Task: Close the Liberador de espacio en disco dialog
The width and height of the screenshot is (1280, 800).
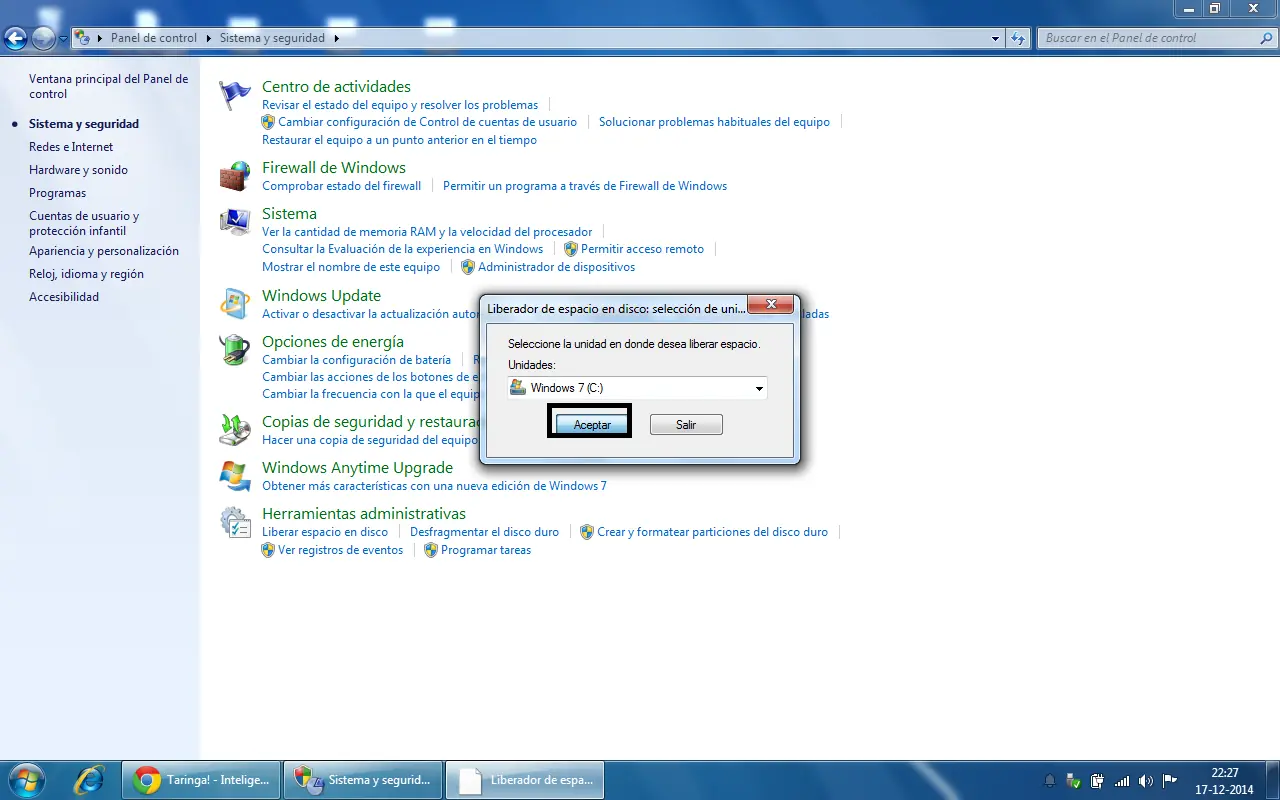Action: point(771,304)
